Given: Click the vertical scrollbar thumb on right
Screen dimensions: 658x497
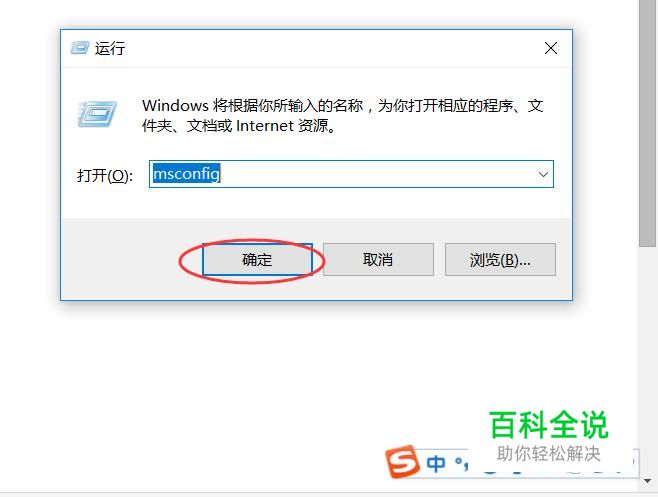Looking at the screenshot, I should (x=647, y=123).
